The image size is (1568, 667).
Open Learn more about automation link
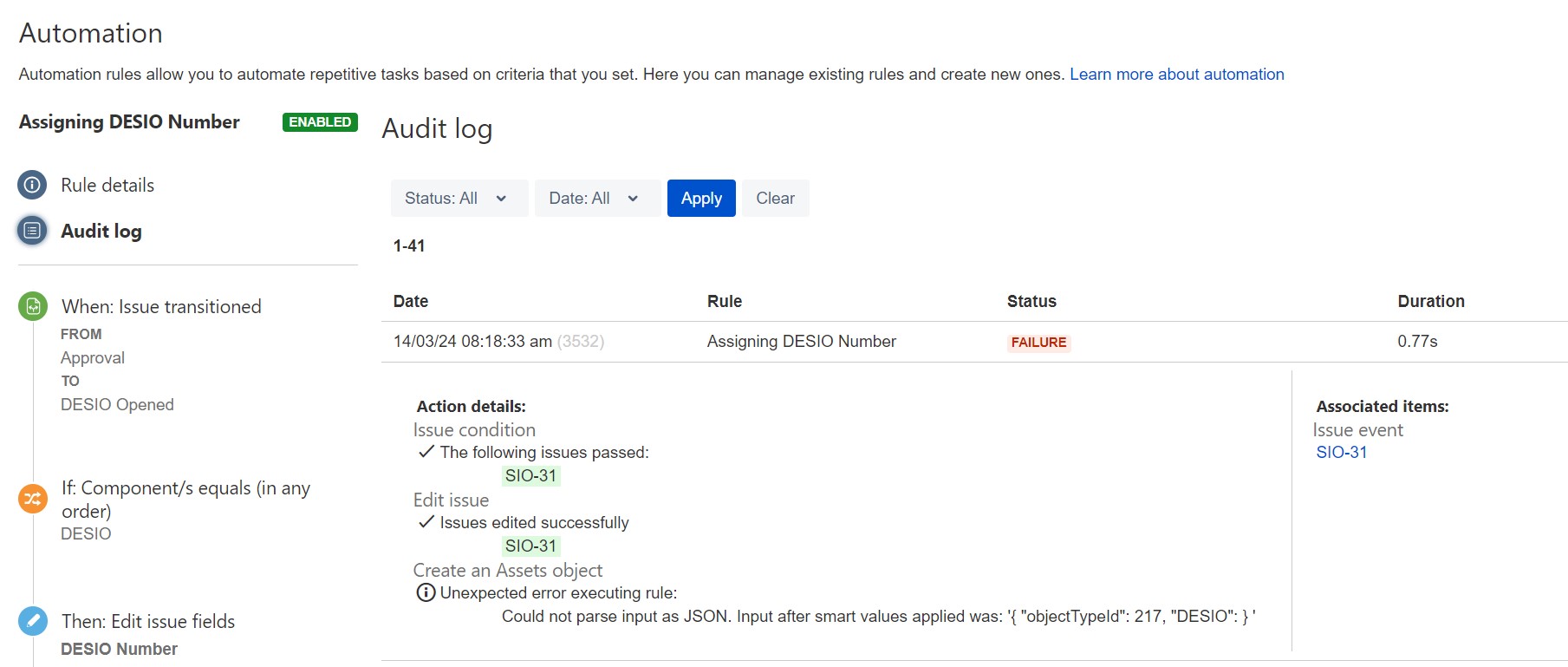coord(1177,75)
